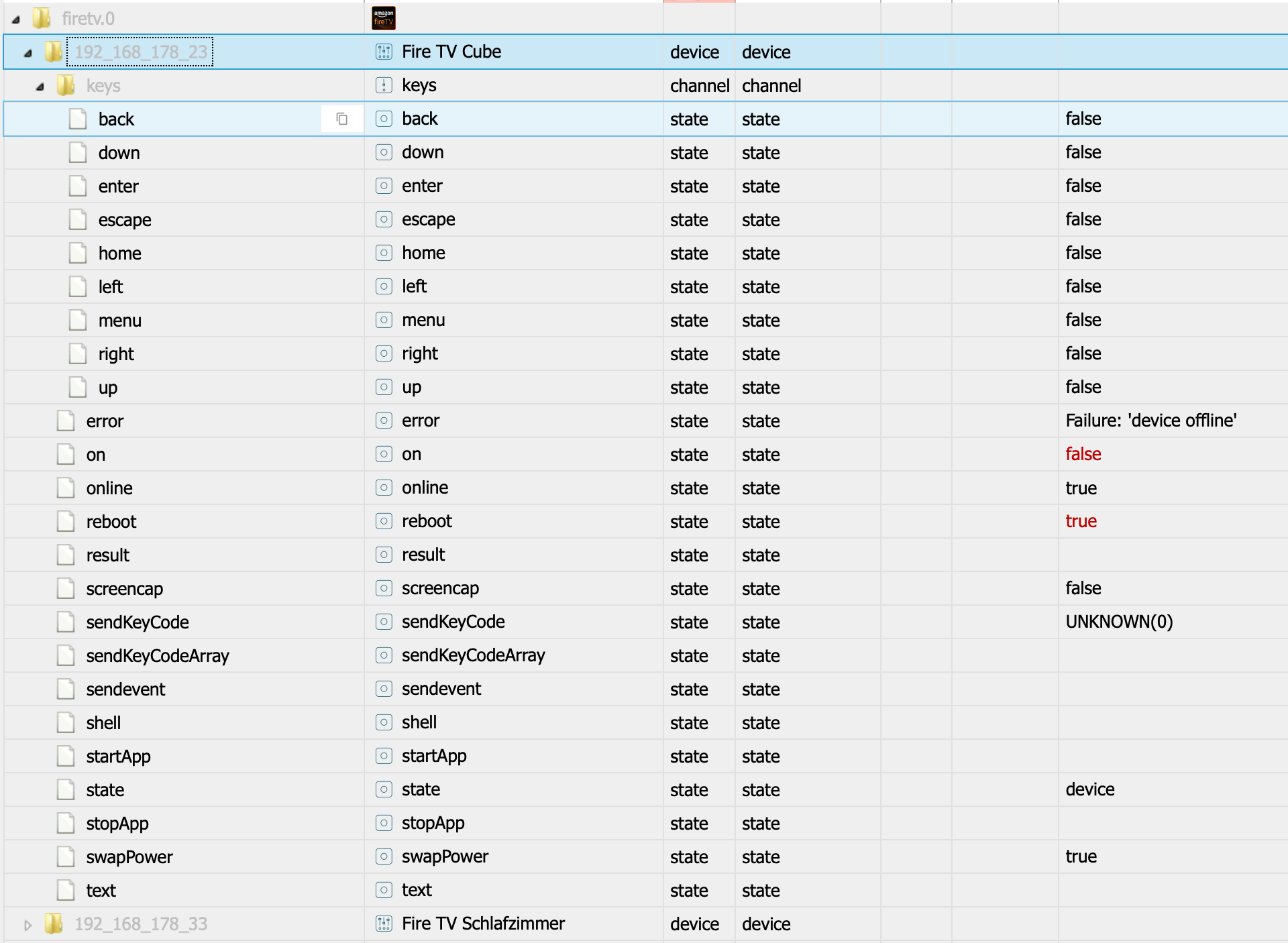Image resolution: width=1288 pixels, height=943 pixels.
Task: Click the state icon beside reboot name
Action: pos(384,521)
